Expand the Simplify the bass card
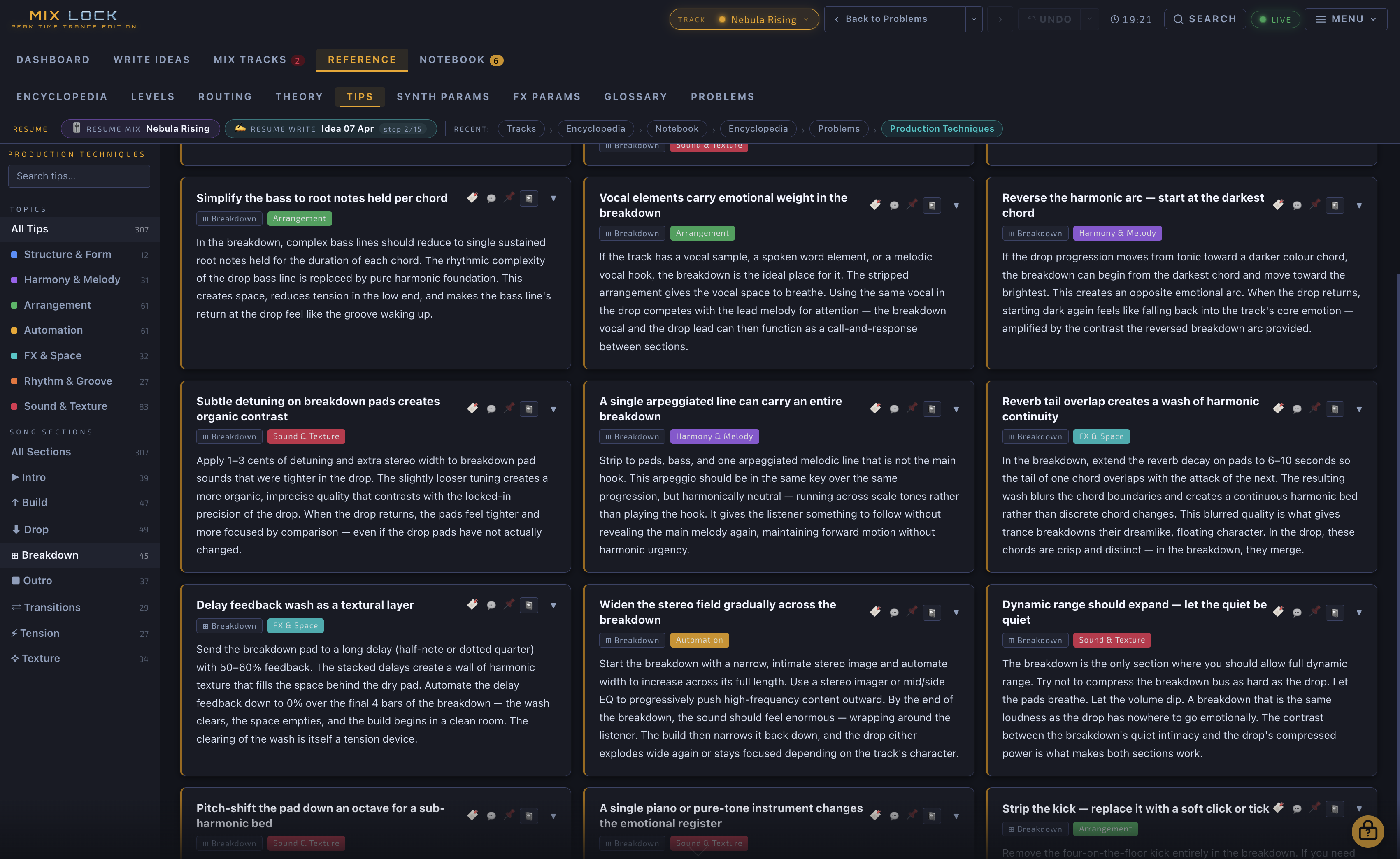Image resolution: width=1400 pixels, height=859 pixels. click(x=553, y=198)
